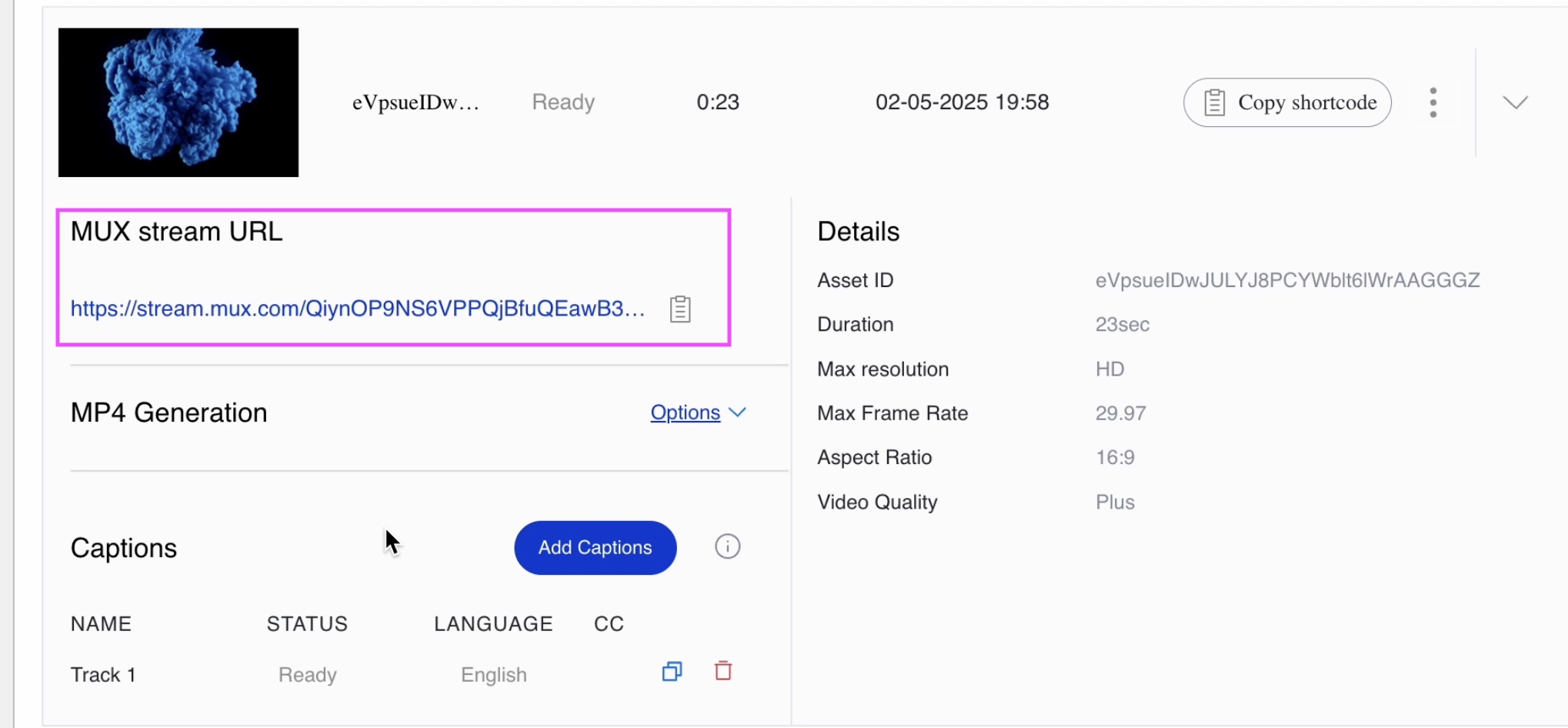Click the Max Frame Rate value 29.97

1120,413
